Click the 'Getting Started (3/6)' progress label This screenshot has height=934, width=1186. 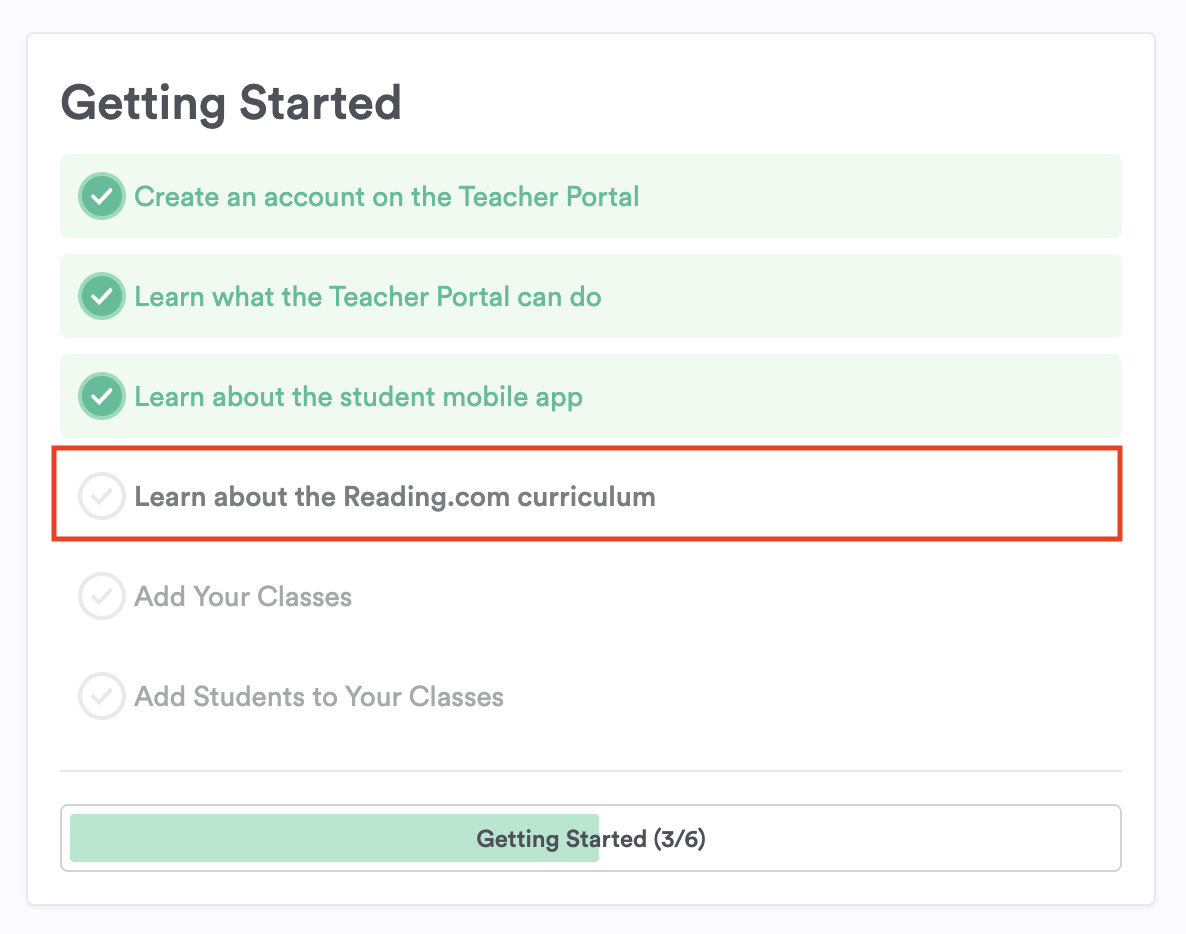pos(590,838)
